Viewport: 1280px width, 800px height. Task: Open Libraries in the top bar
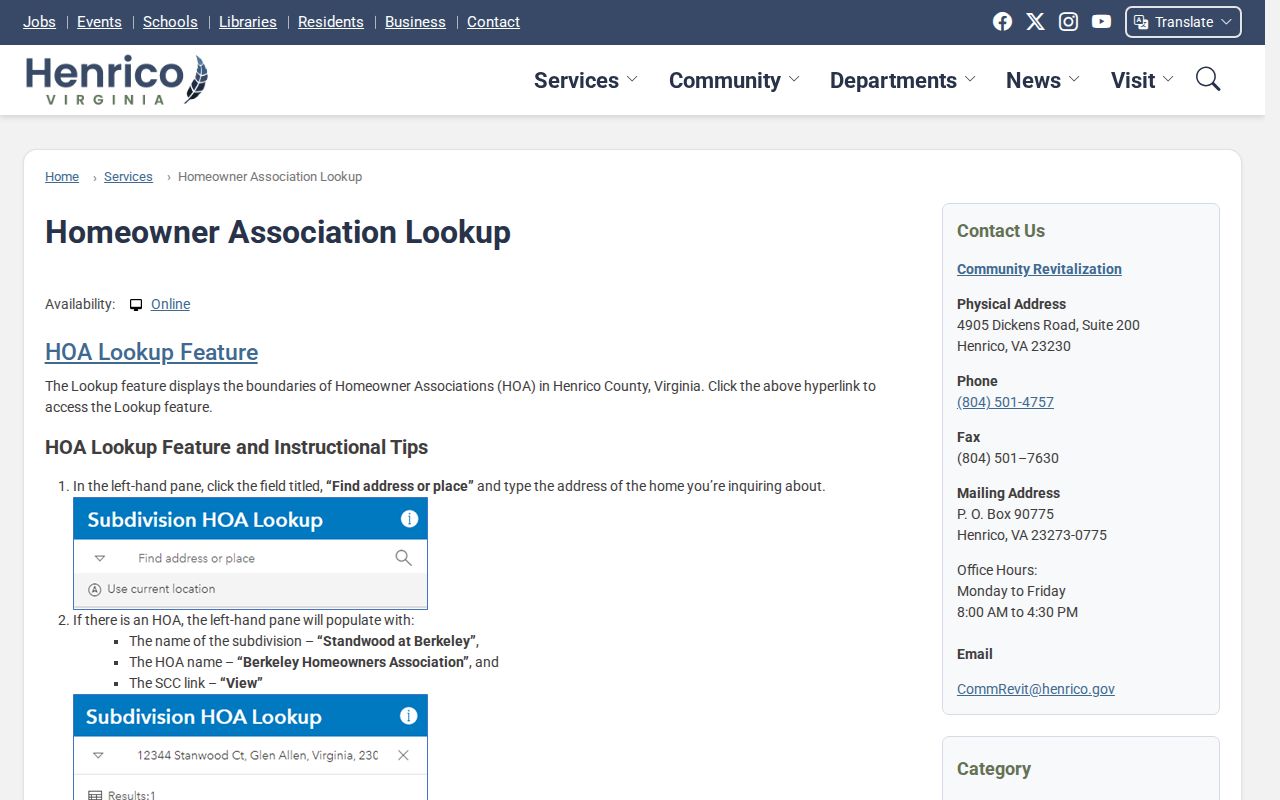coord(248,22)
